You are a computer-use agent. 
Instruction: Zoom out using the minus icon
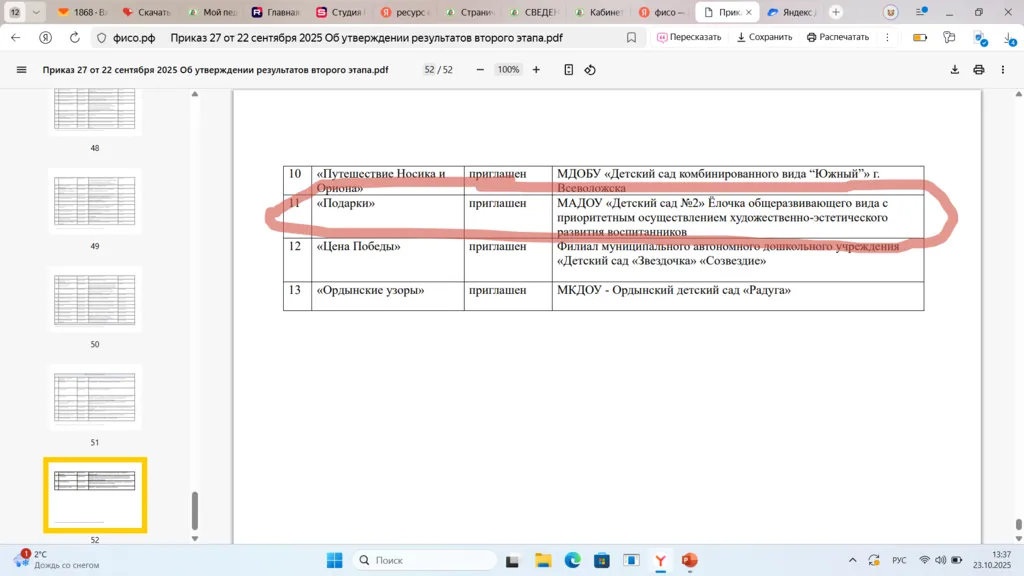point(480,70)
